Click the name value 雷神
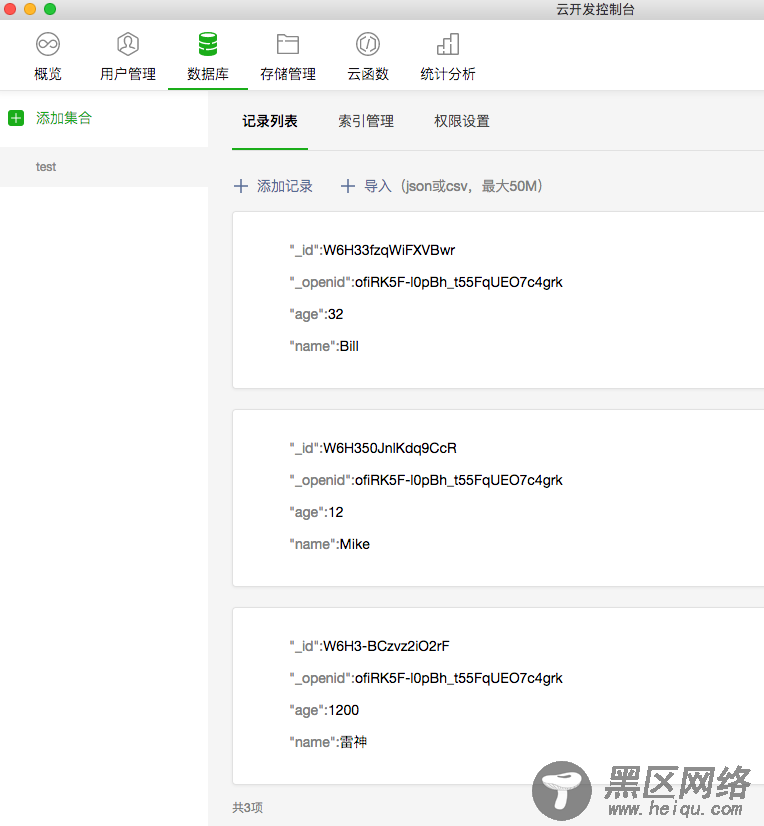Viewport: 764px width, 826px height. [x=353, y=742]
